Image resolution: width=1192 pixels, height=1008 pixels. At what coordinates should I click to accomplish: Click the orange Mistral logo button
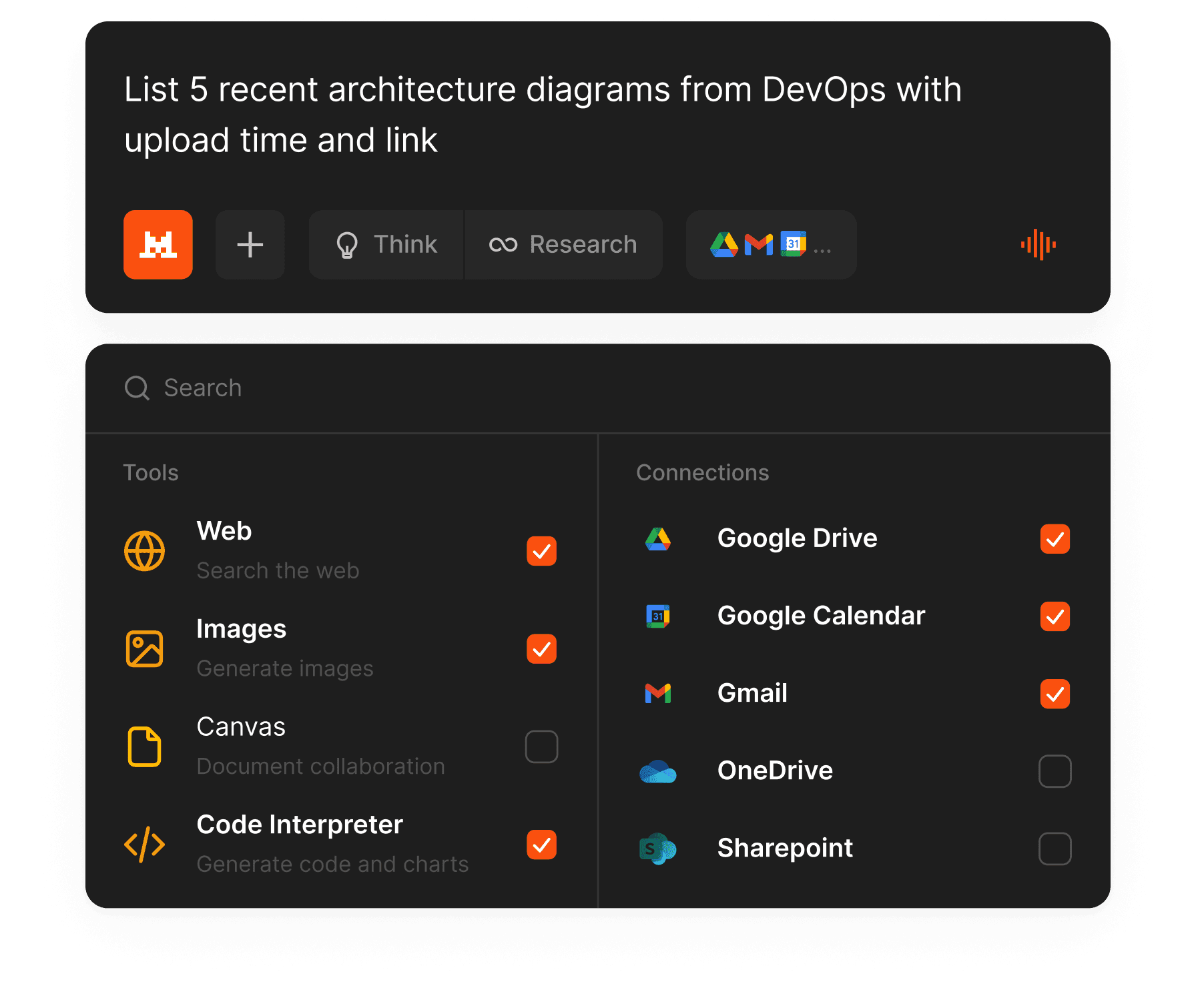158,245
